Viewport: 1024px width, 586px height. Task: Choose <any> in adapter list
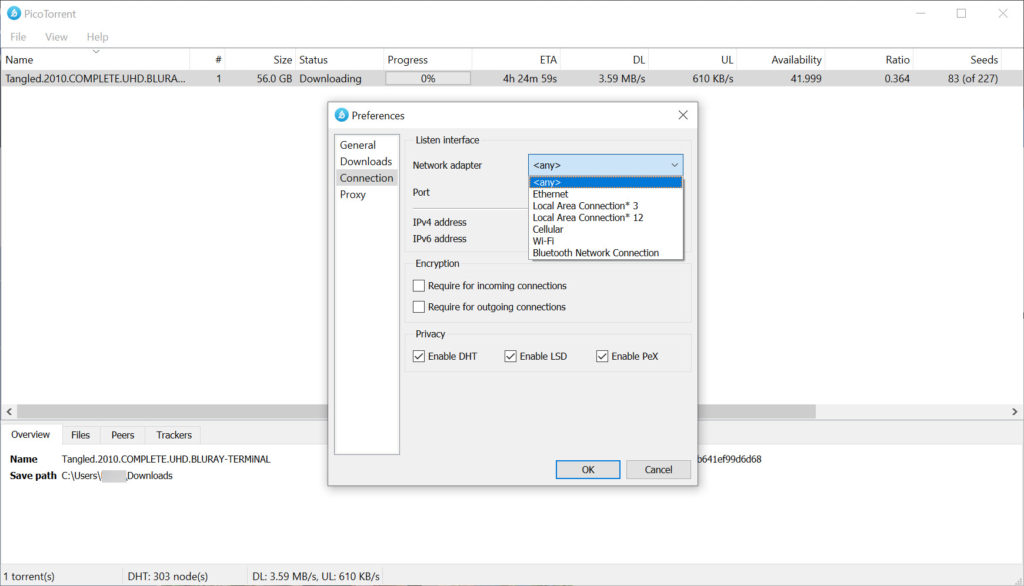pos(605,182)
